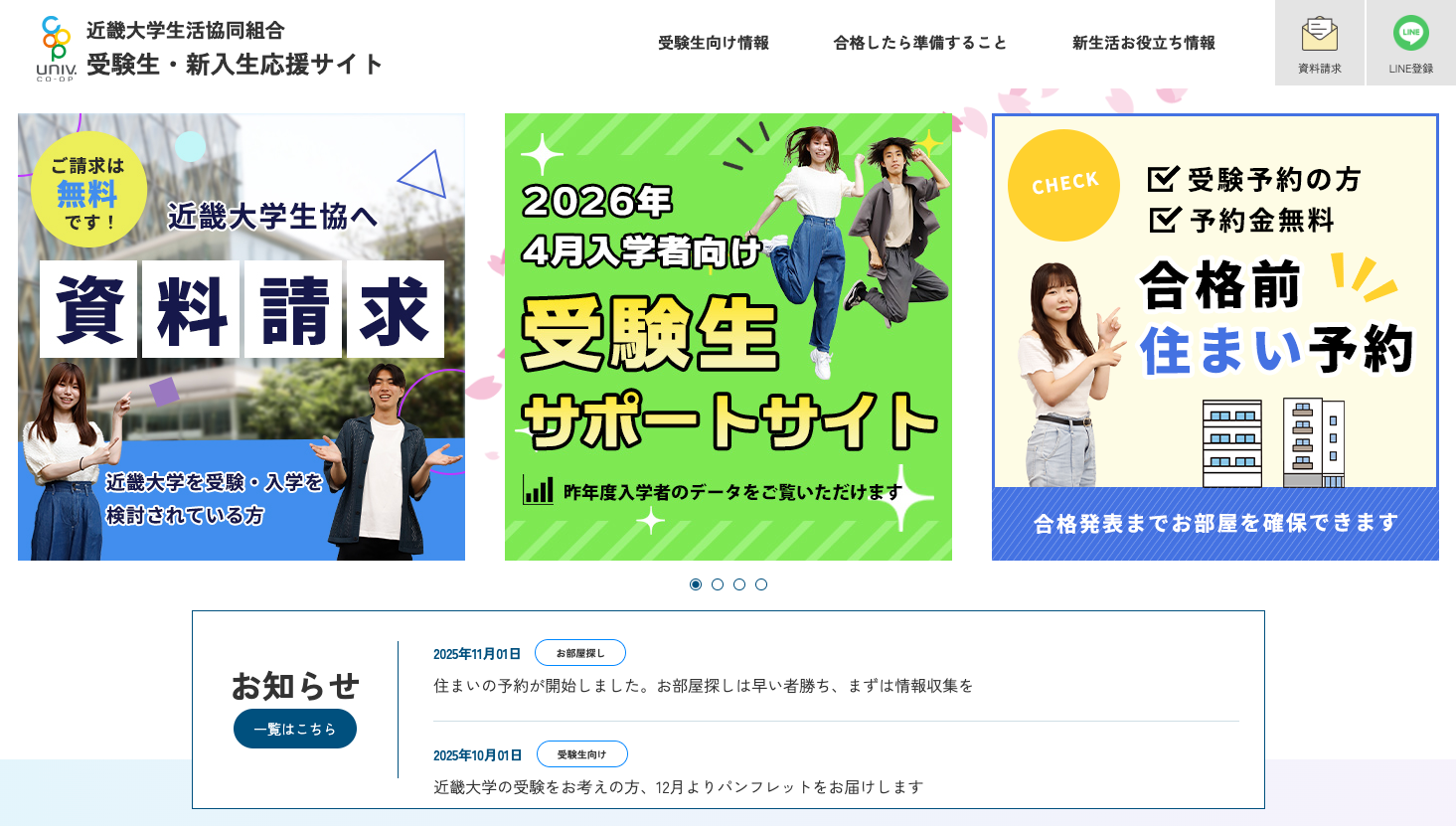Click the UNIV. CO-OP logo icon
This screenshot has height=826, width=1456.
click(x=57, y=48)
